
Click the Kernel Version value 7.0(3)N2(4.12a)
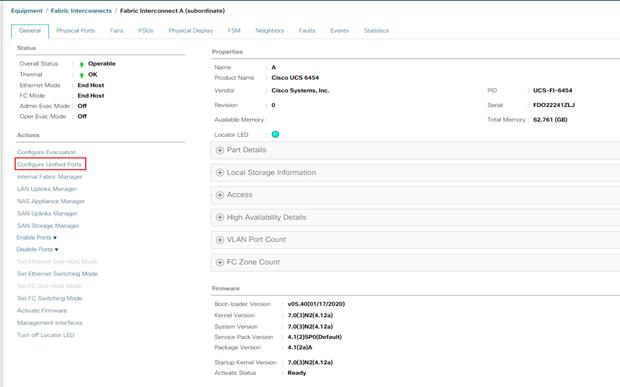point(310,315)
